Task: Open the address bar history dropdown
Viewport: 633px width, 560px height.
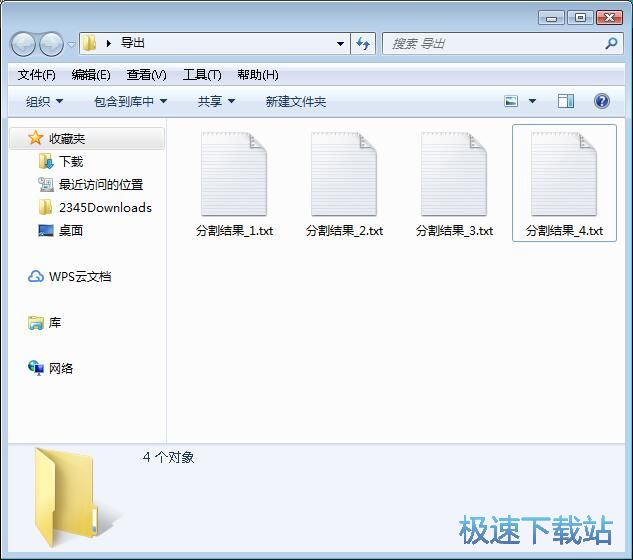Action: 340,43
